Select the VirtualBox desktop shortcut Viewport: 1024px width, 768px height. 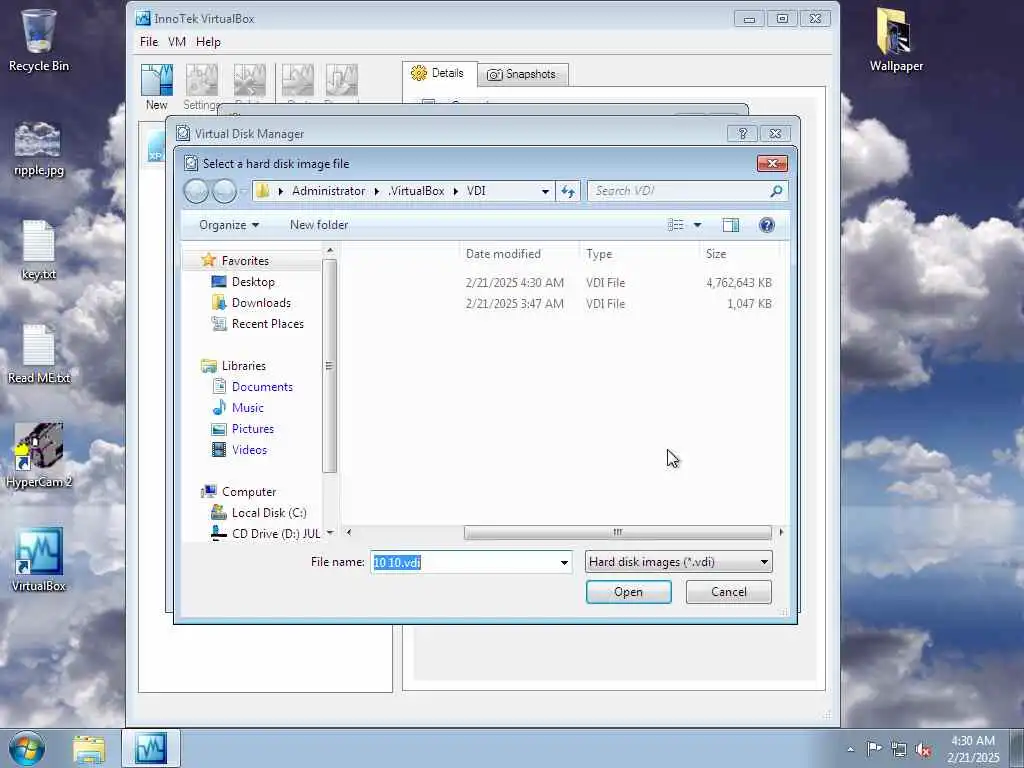39,560
